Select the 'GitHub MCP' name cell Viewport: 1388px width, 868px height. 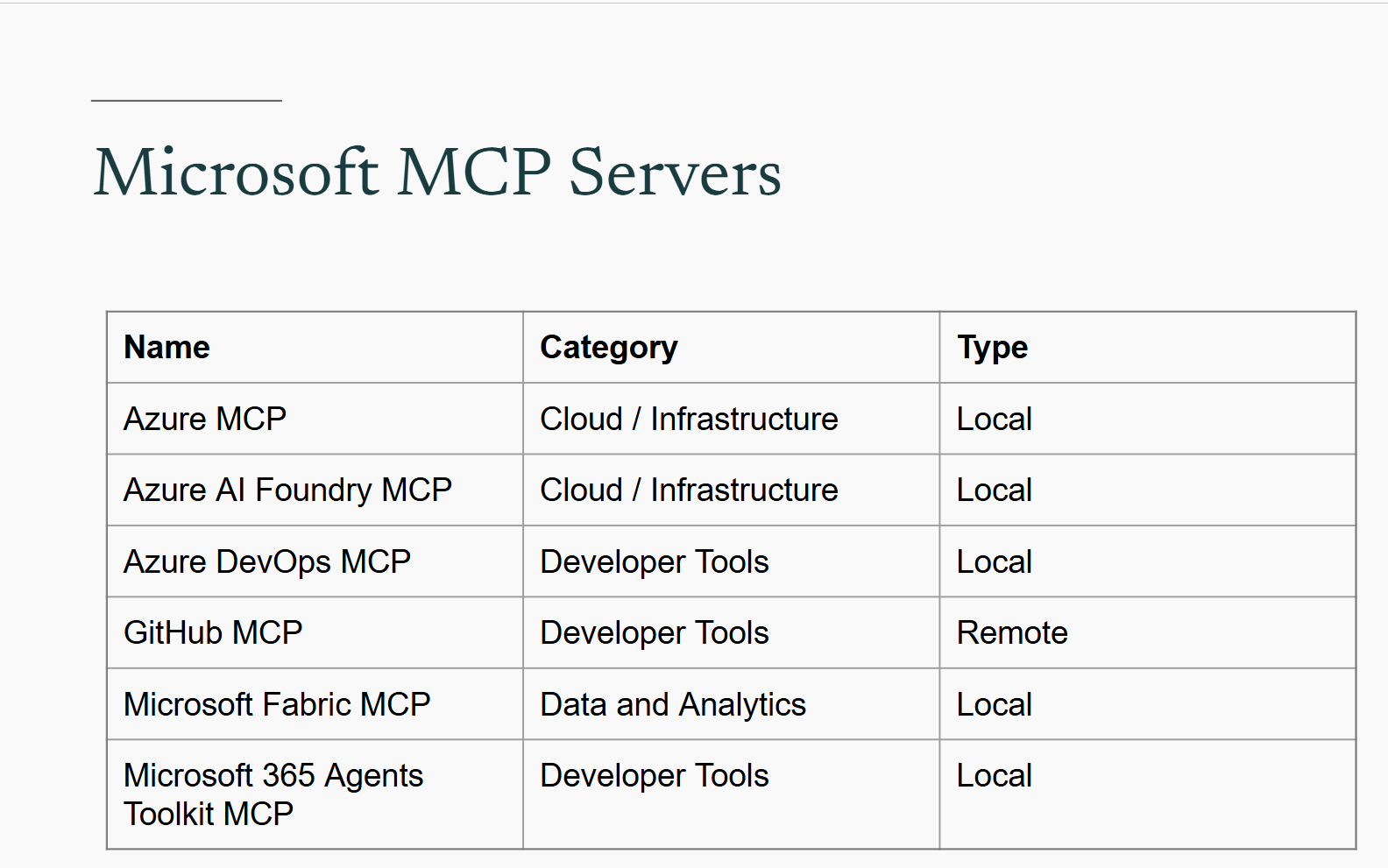click(213, 632)
